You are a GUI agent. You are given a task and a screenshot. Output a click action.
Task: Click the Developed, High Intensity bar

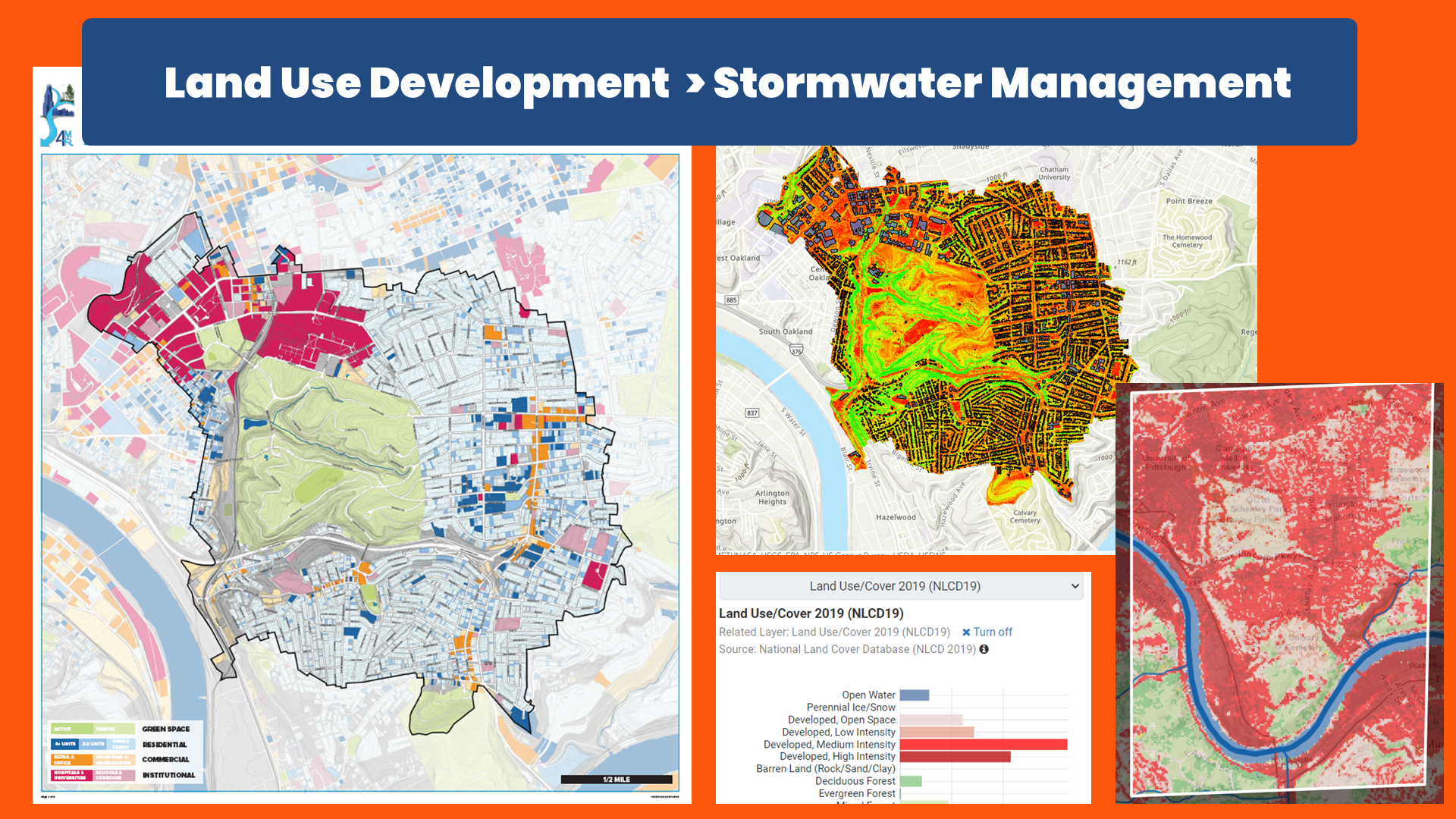point(955,757)
